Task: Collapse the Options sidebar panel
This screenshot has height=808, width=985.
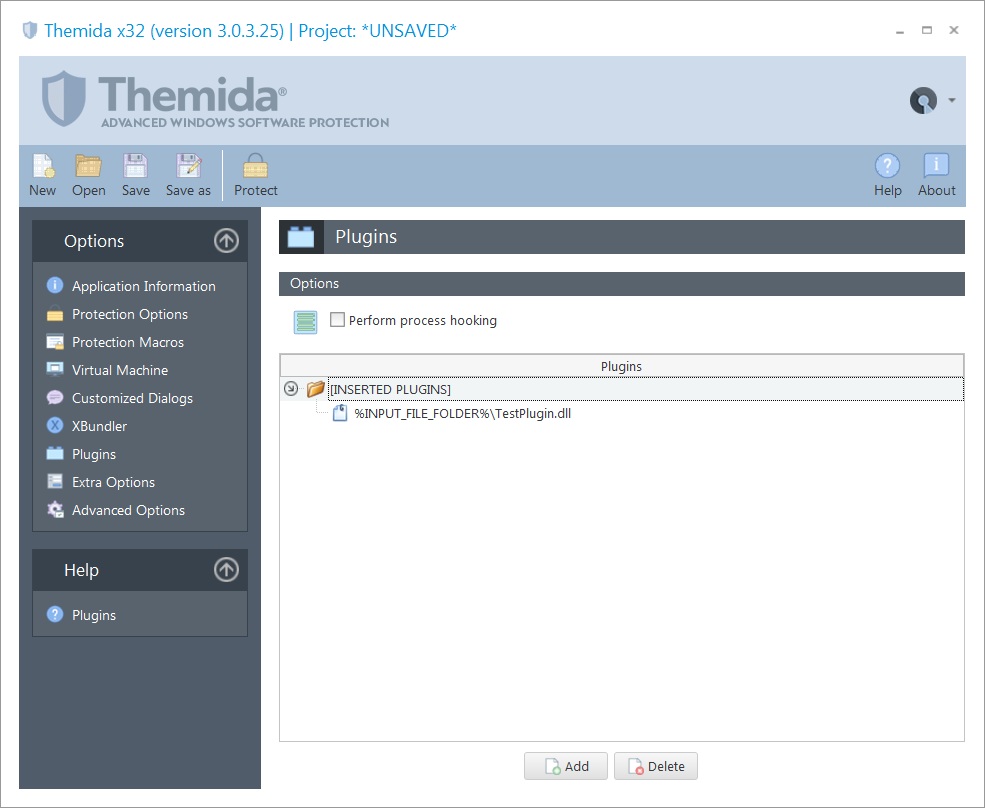Action: click(x=226, y=241)
